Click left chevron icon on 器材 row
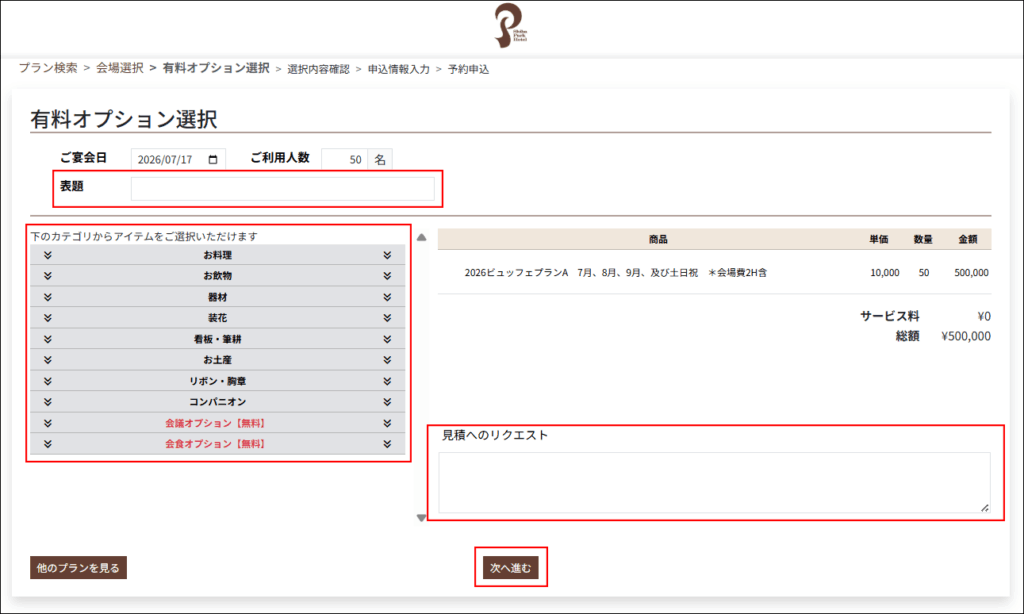The height and width of the screenshot is (614, 1024). coord(47,297)
